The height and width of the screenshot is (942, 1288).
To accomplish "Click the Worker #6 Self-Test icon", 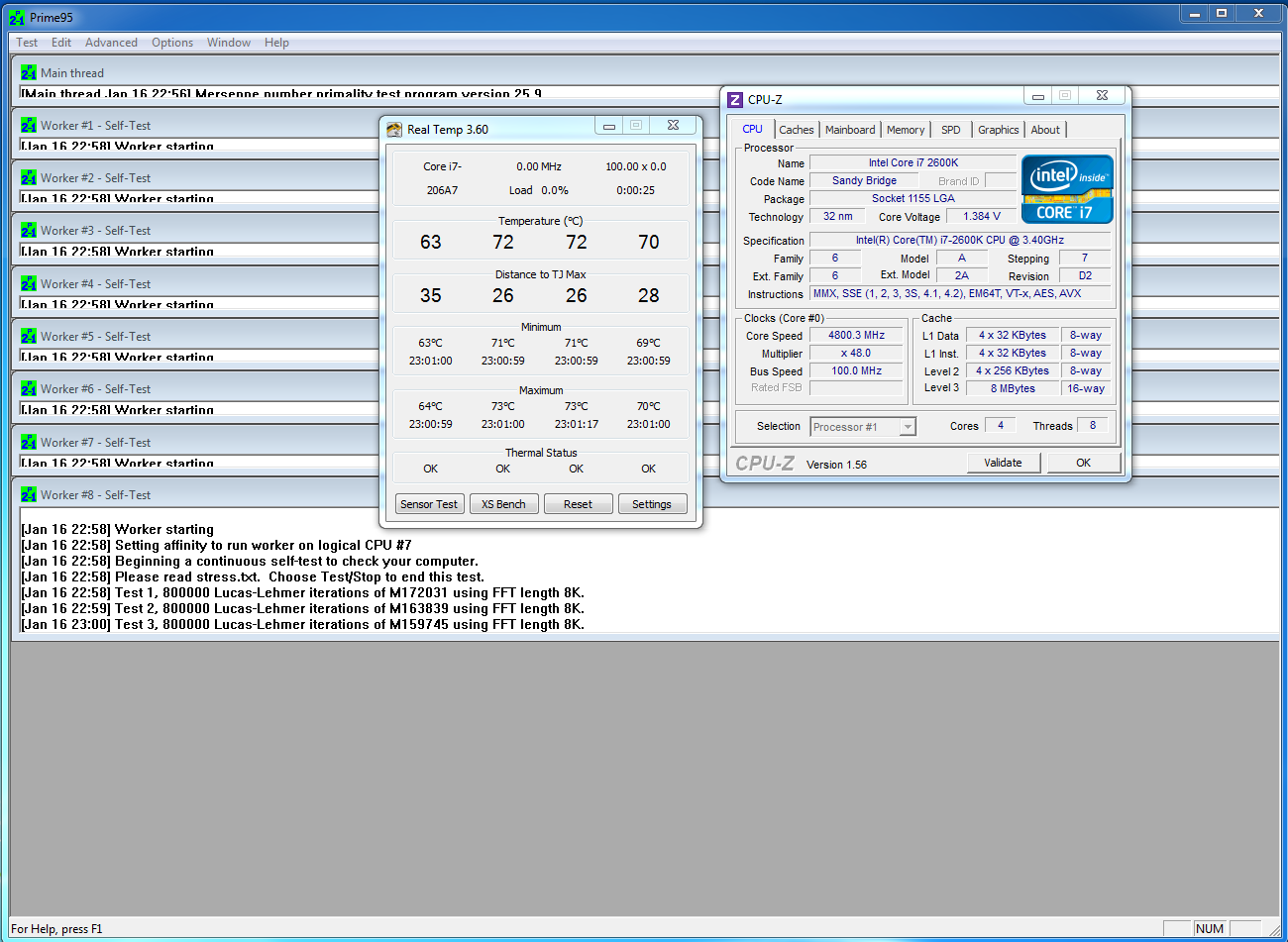I will coord(29,388).
